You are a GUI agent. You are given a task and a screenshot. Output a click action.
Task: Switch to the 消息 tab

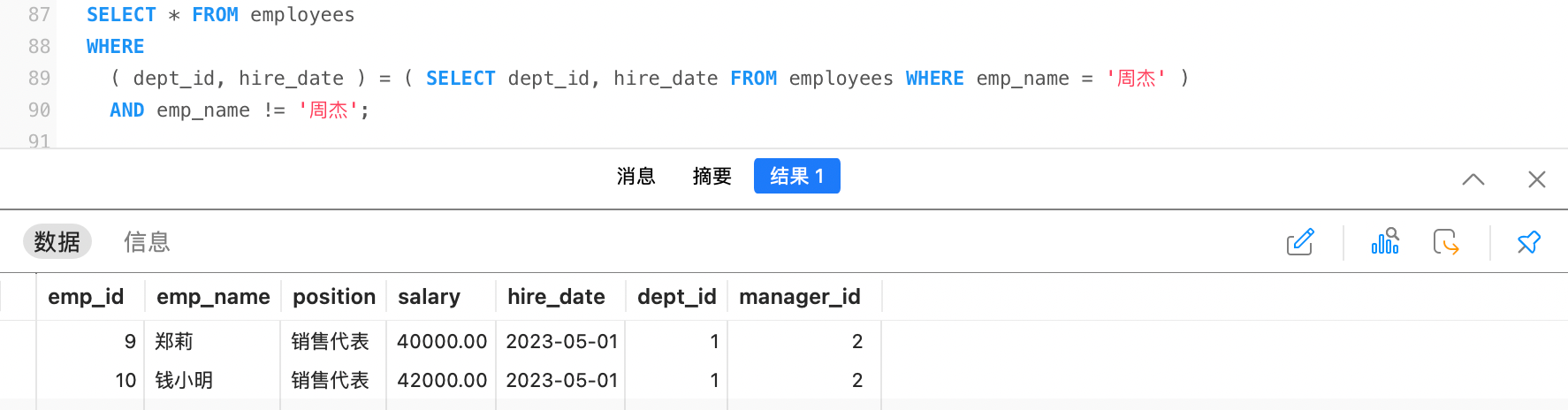pos(636,176)
